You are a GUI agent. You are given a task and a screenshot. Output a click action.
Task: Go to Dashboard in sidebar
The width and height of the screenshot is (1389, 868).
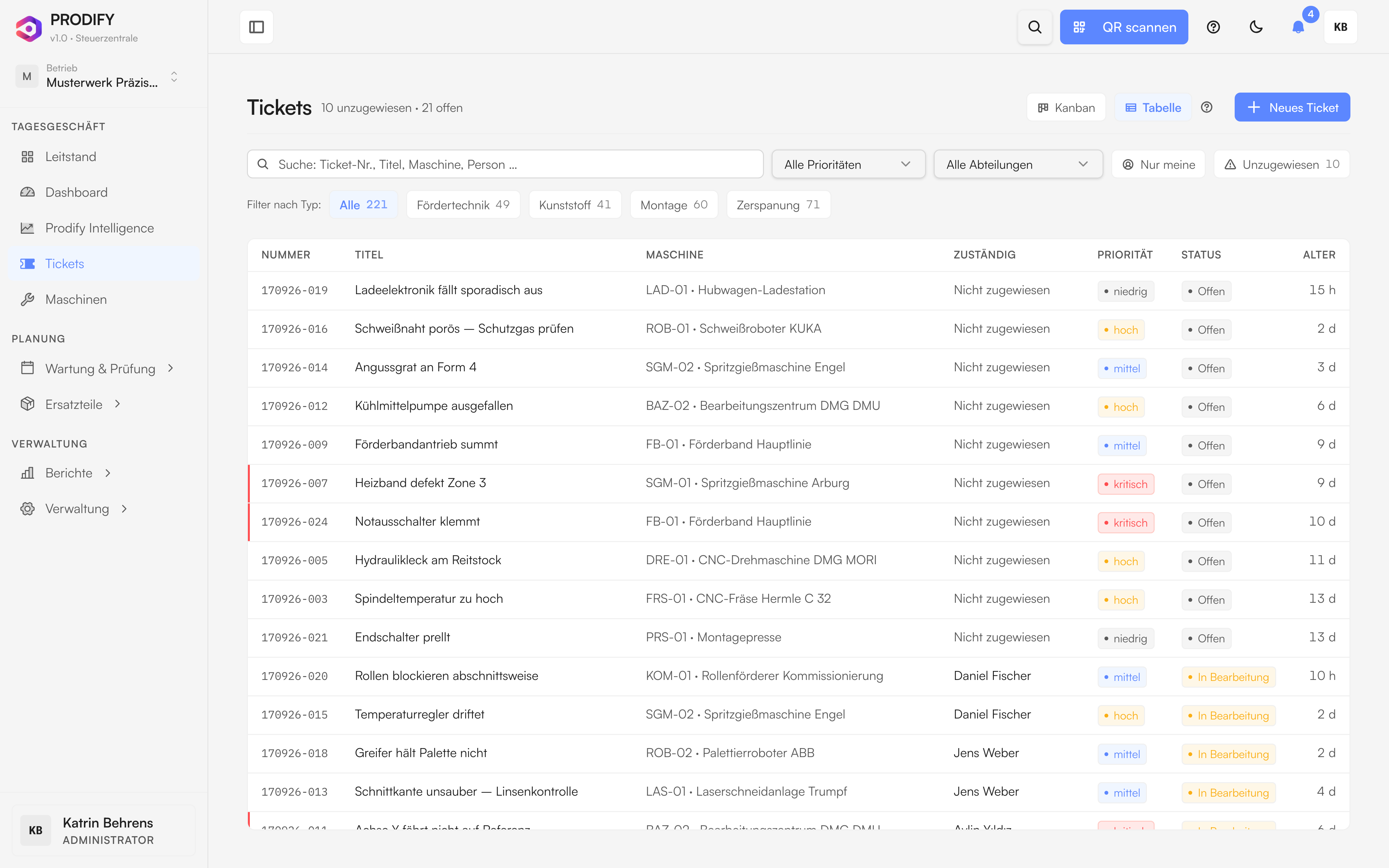(x=104, y=192)
